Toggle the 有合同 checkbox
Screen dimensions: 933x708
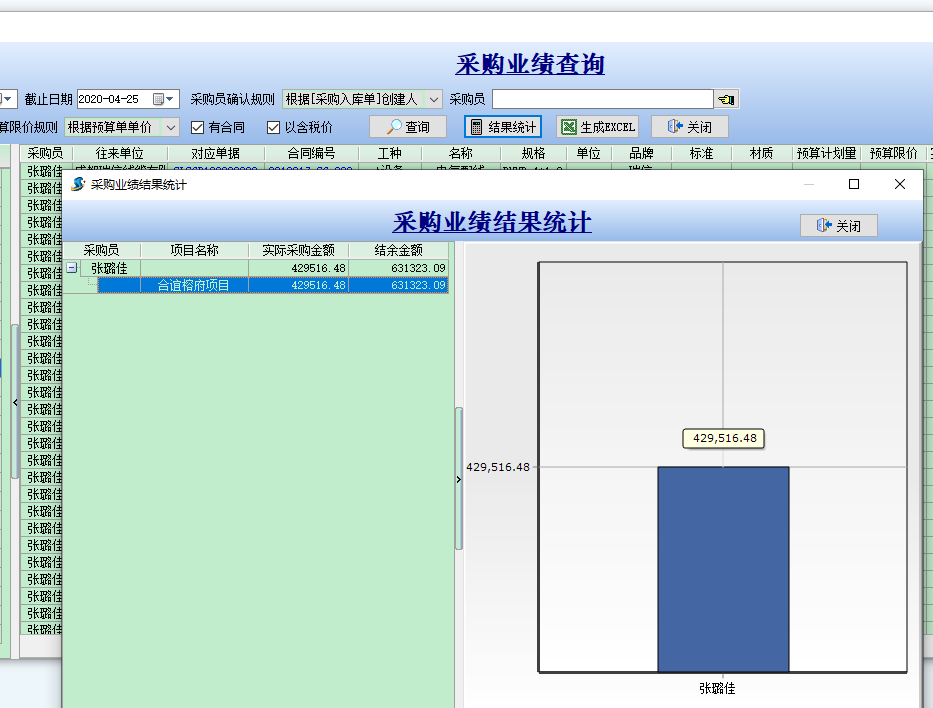coord(198,128)
